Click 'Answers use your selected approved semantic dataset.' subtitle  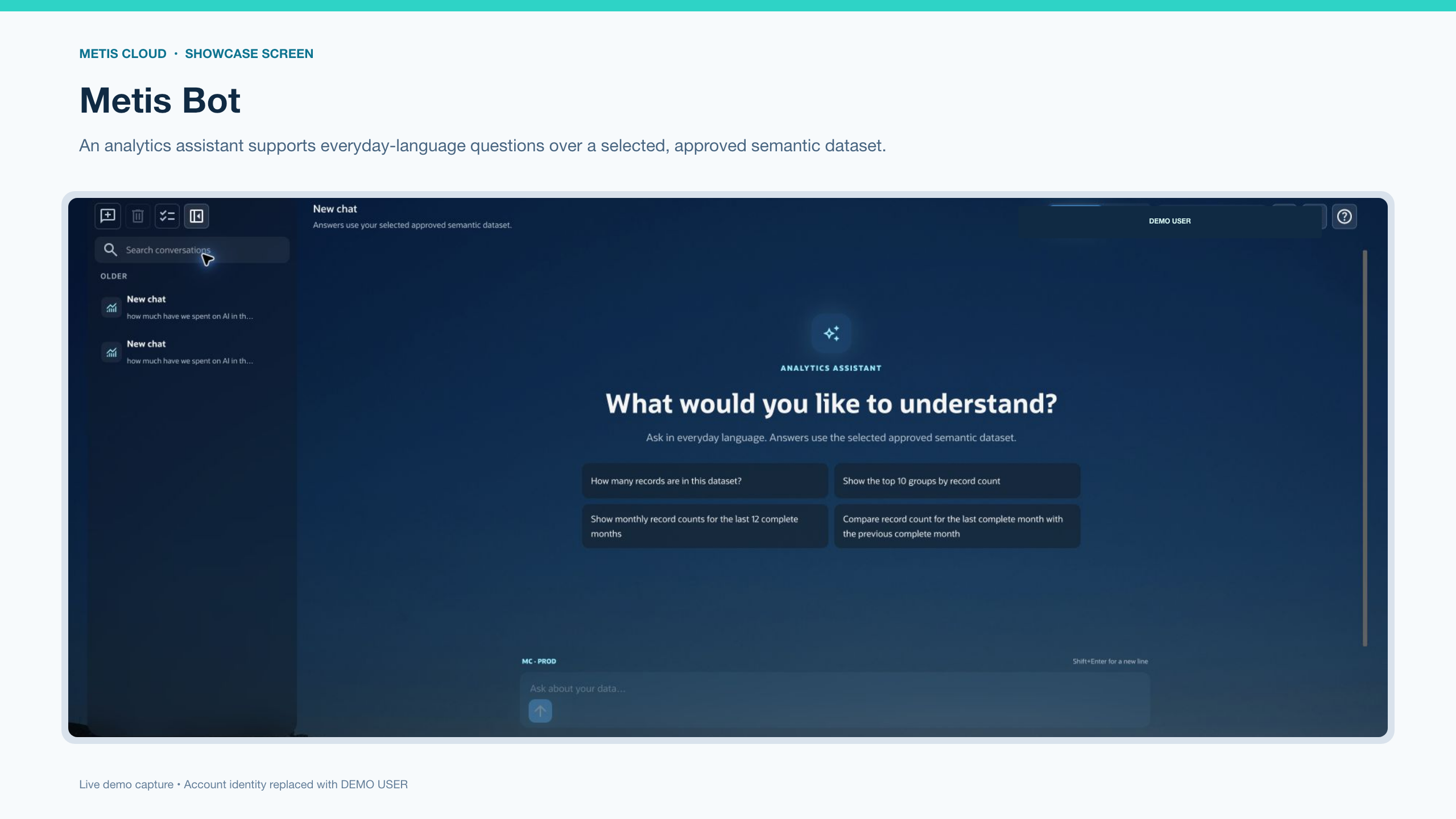click(x=412, y=225)
